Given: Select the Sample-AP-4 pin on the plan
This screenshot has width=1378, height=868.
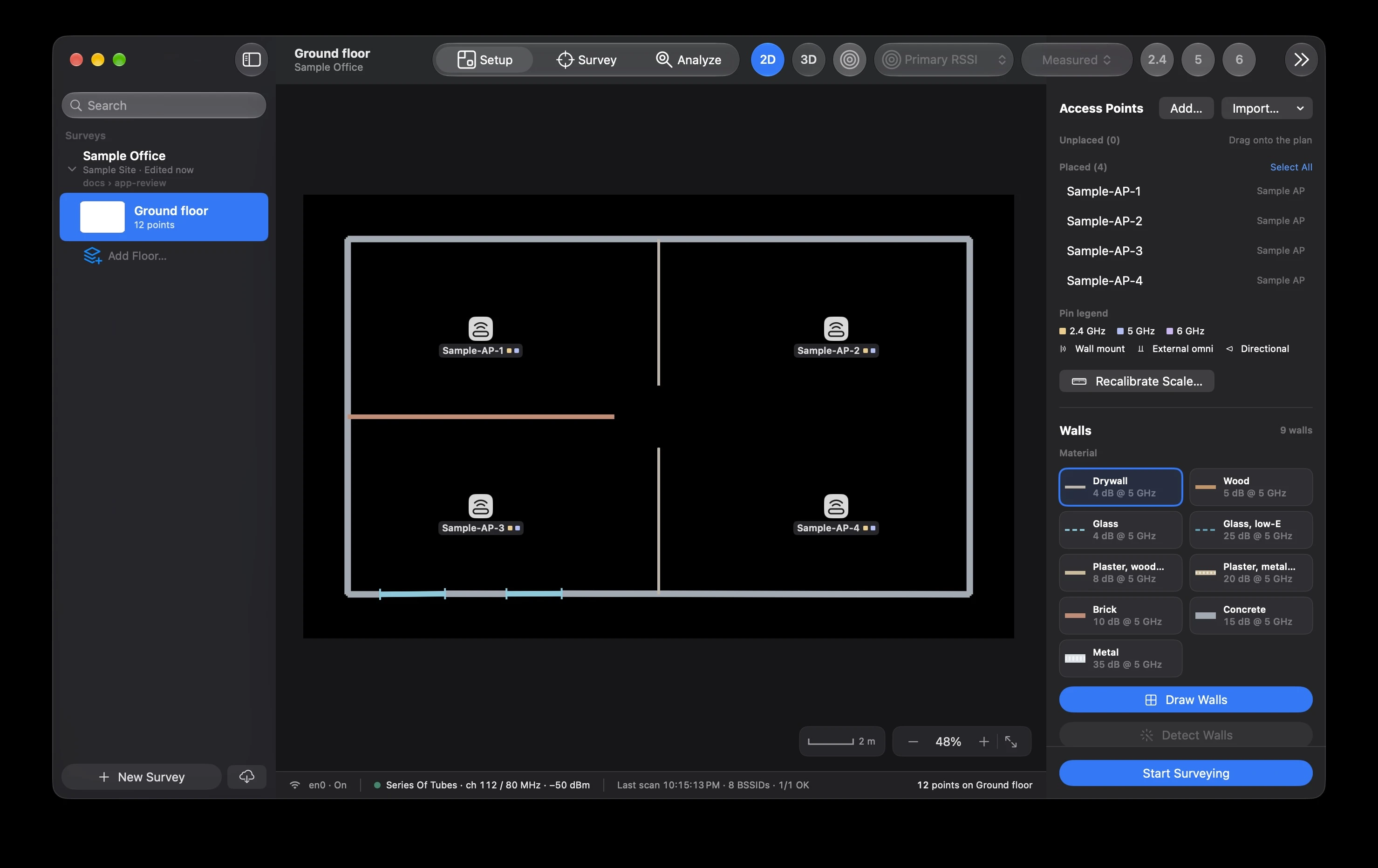Looking at the screenshot, I should tap(836, 506).
